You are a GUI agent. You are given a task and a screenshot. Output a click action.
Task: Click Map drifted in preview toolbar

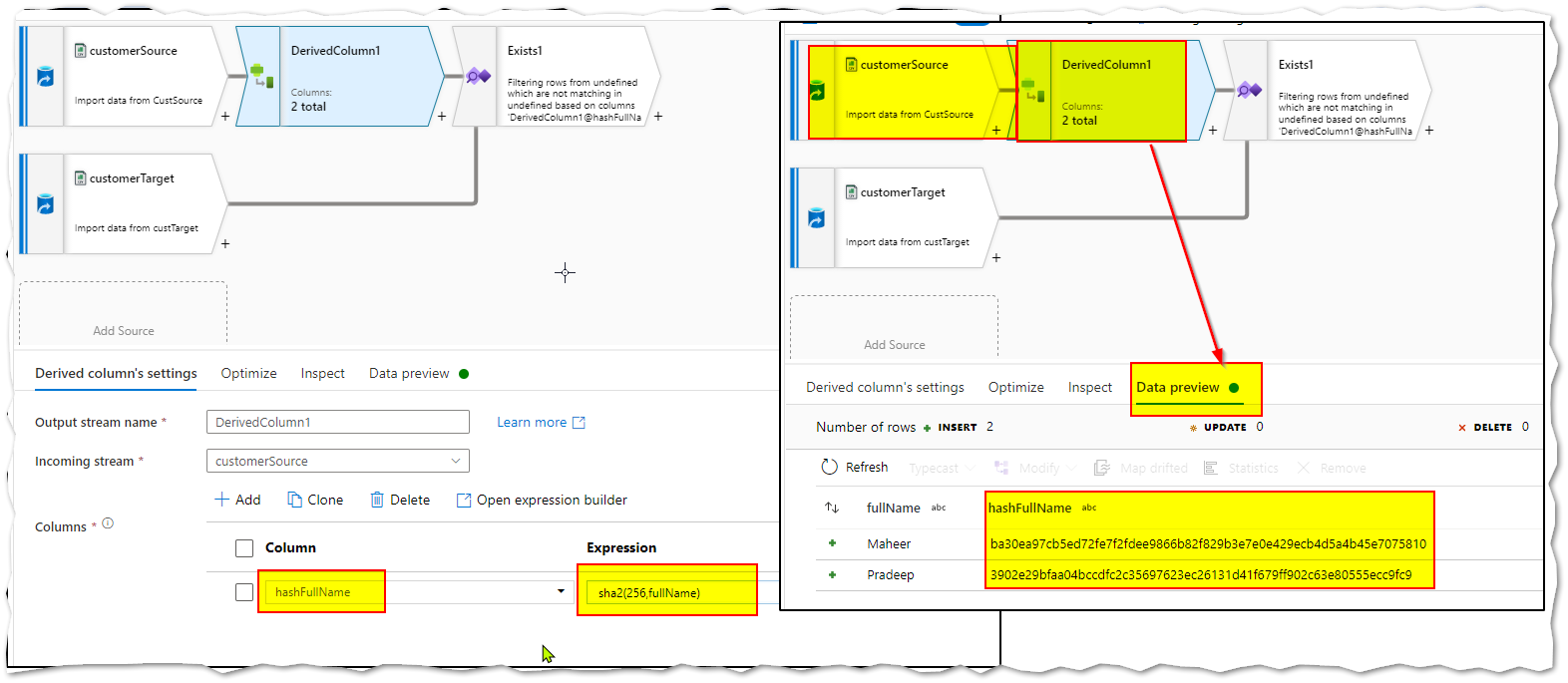(x=1141, y=468)
